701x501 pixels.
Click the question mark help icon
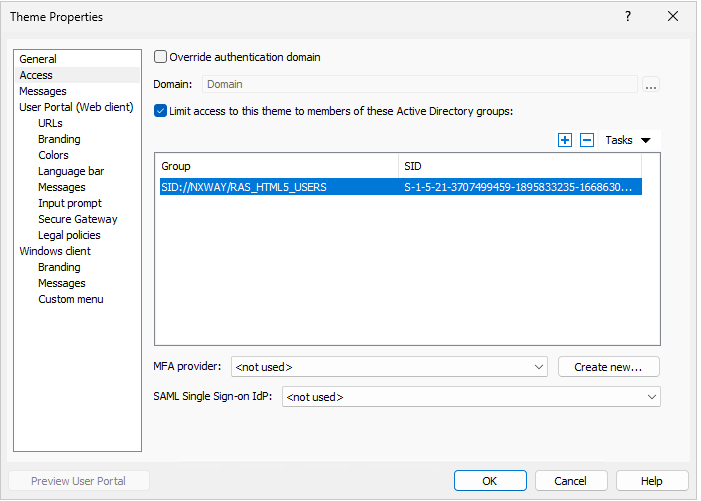tap(628, 17)
